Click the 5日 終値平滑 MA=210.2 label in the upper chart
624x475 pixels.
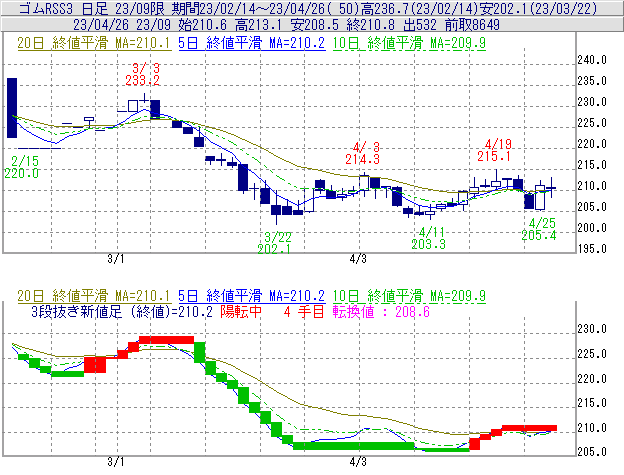pyautogui.click(x=252, y=43)
